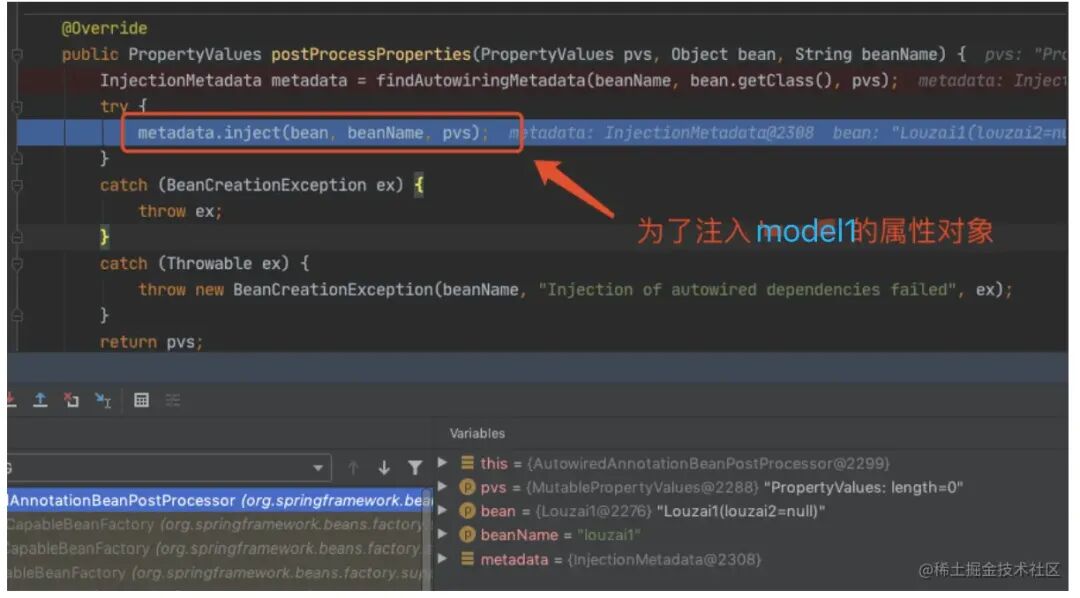1080x598 pixels.
Task: Click the 'return pvs;' line
Action: 151,342
